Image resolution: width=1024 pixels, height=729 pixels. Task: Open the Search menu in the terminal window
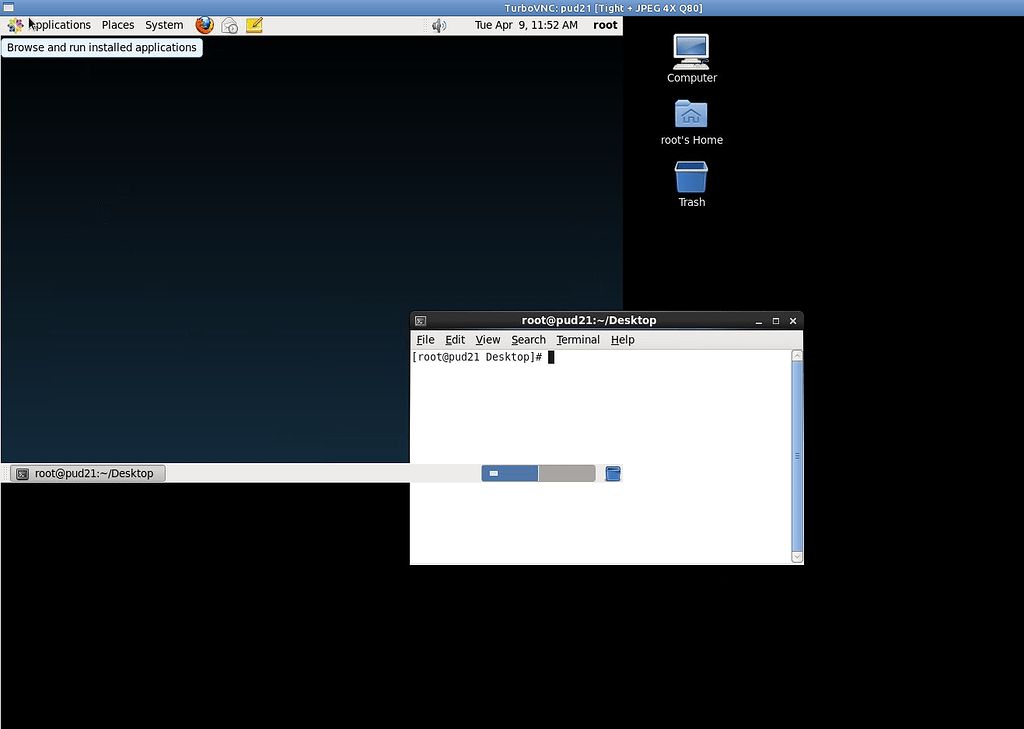(528, 340)
